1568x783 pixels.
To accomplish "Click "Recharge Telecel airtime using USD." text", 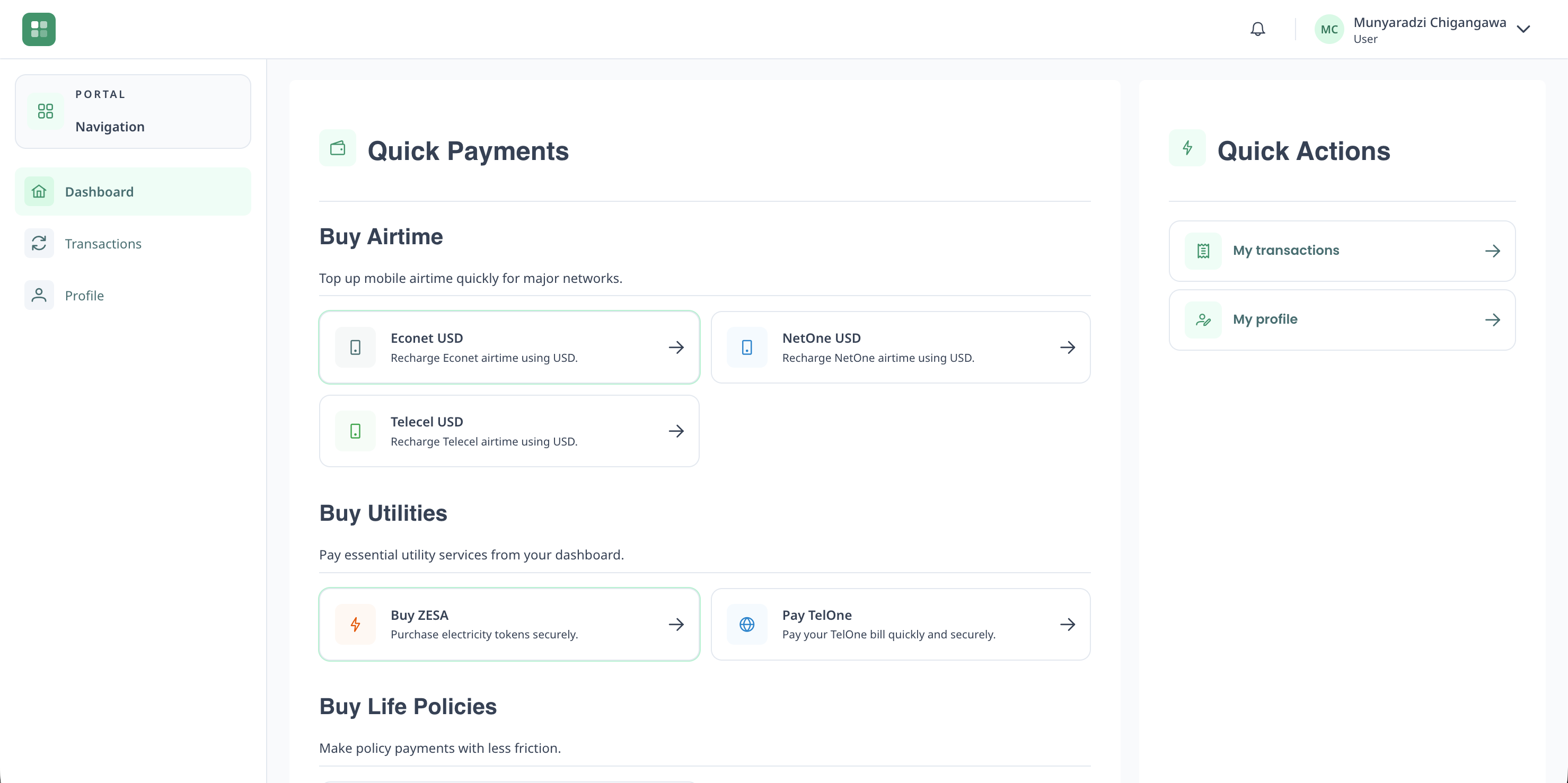I will 484,441.
